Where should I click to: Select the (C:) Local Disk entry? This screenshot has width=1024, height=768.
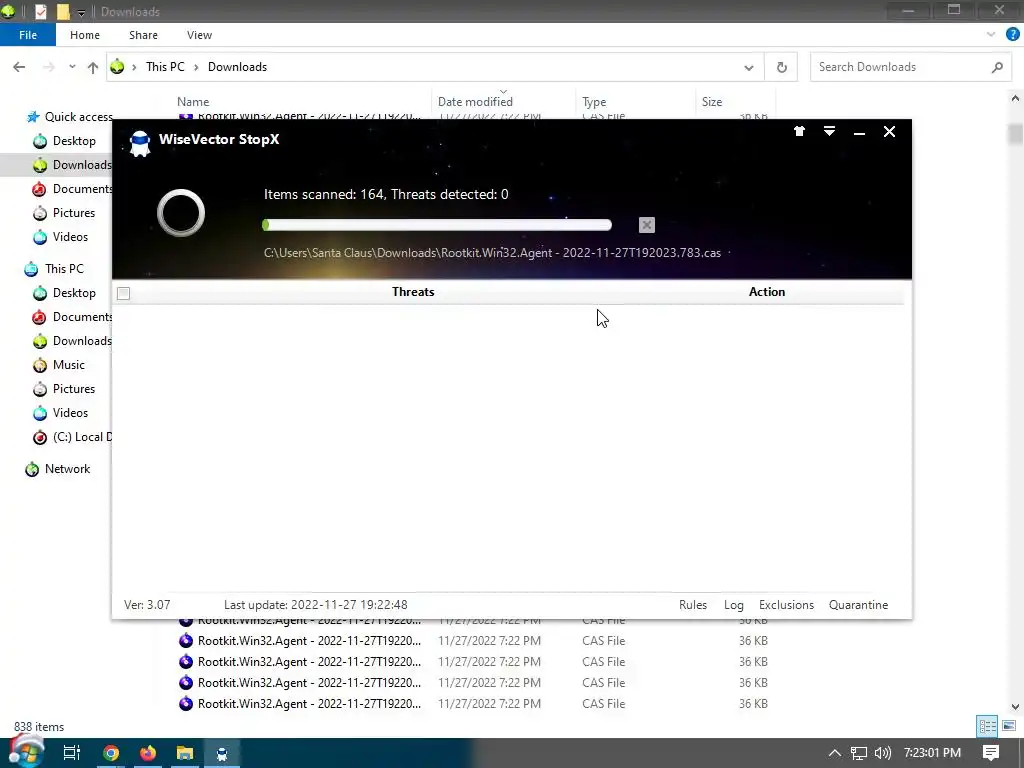[72, 437]
